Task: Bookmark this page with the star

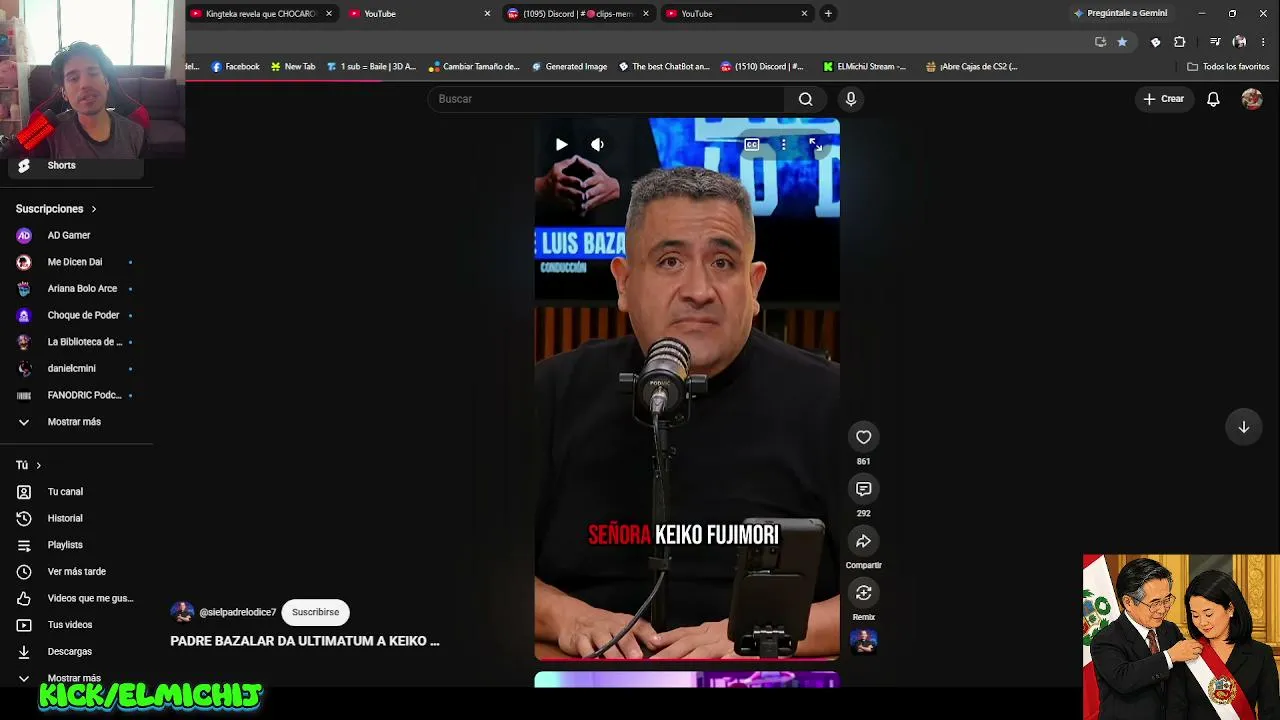Action: click(1122, 42)
